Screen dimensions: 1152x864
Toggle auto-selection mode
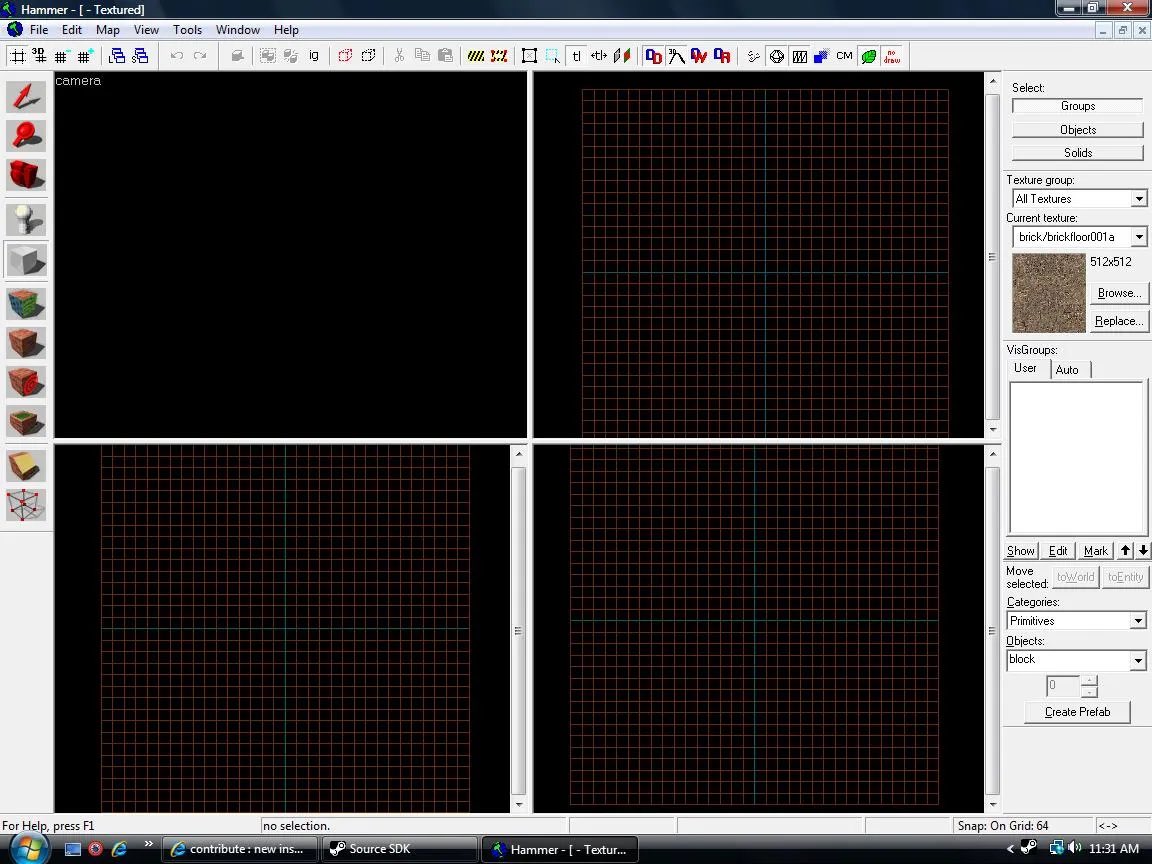coord(553,56)
